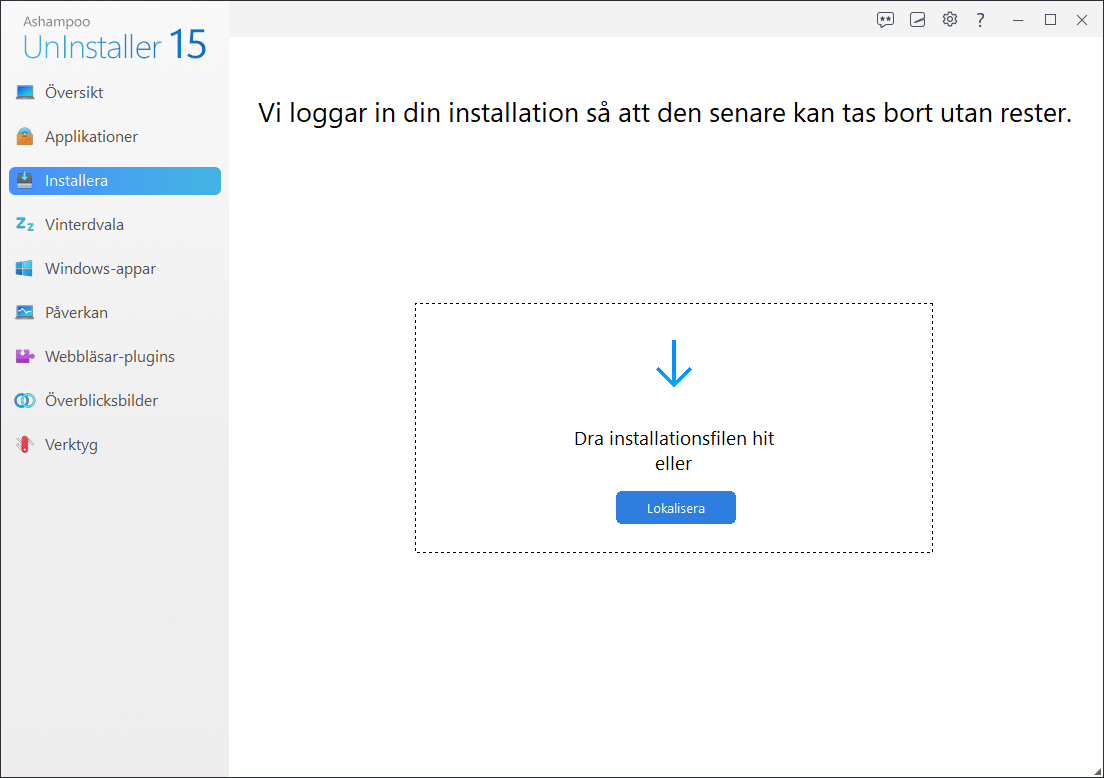Click the Översikt monitor icon

pos(25,92)
